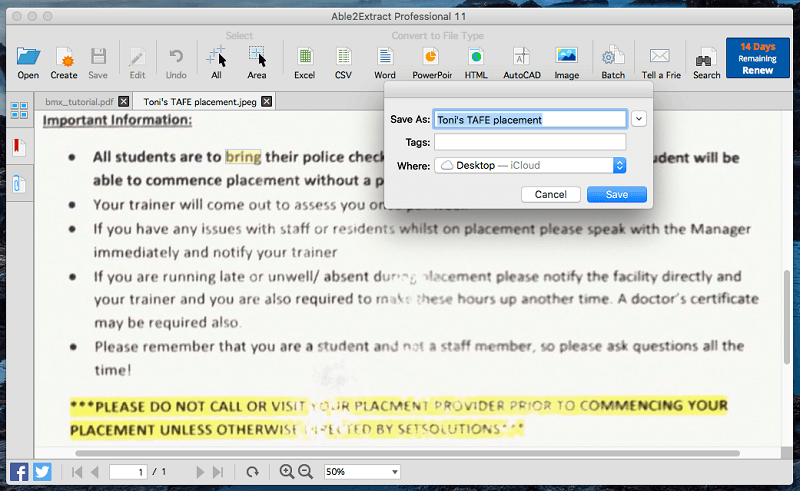800x491 pixels.
Task: Click the vertical scrollbar thumb
Action: [787, 316]
